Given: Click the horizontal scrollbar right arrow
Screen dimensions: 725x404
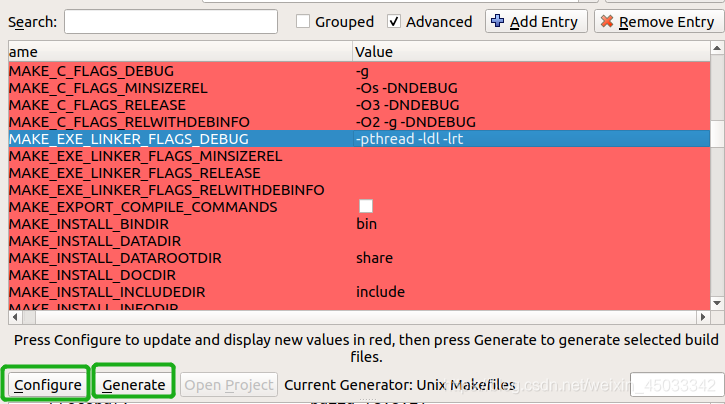Looking at the screenshot, I should pyautogui.click(x=703, y=317).
